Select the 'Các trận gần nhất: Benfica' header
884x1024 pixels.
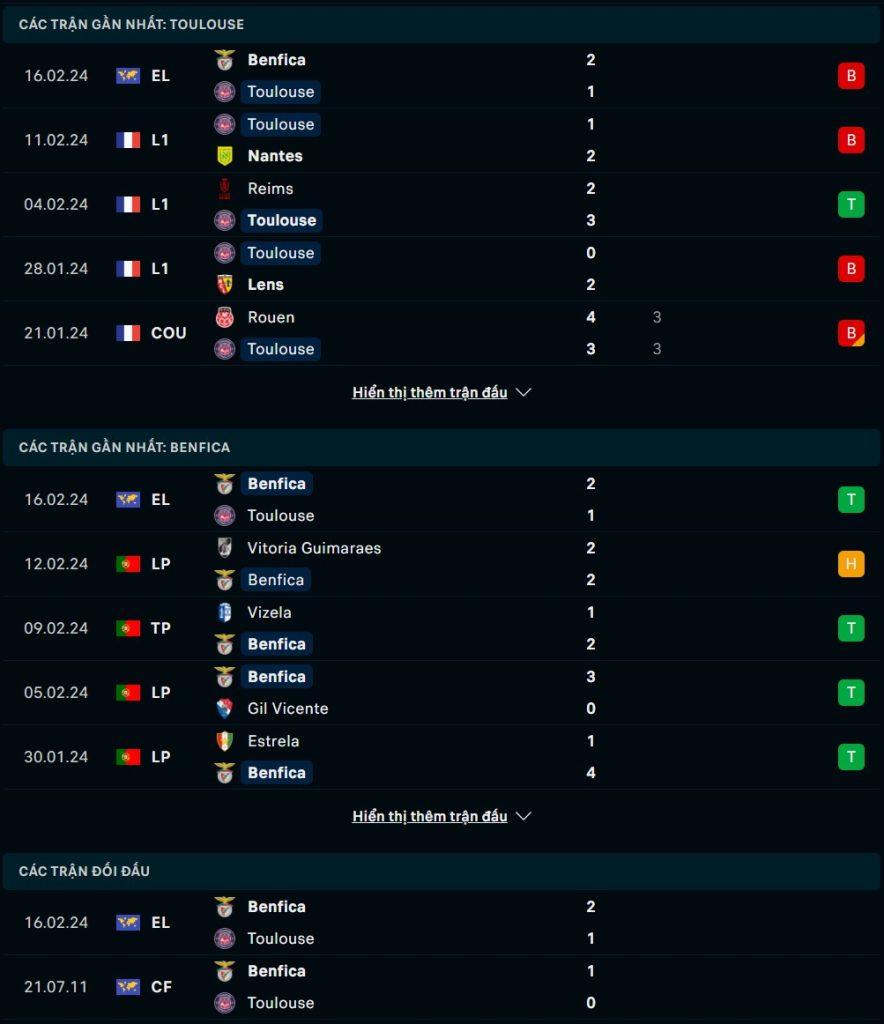point(441,447)
